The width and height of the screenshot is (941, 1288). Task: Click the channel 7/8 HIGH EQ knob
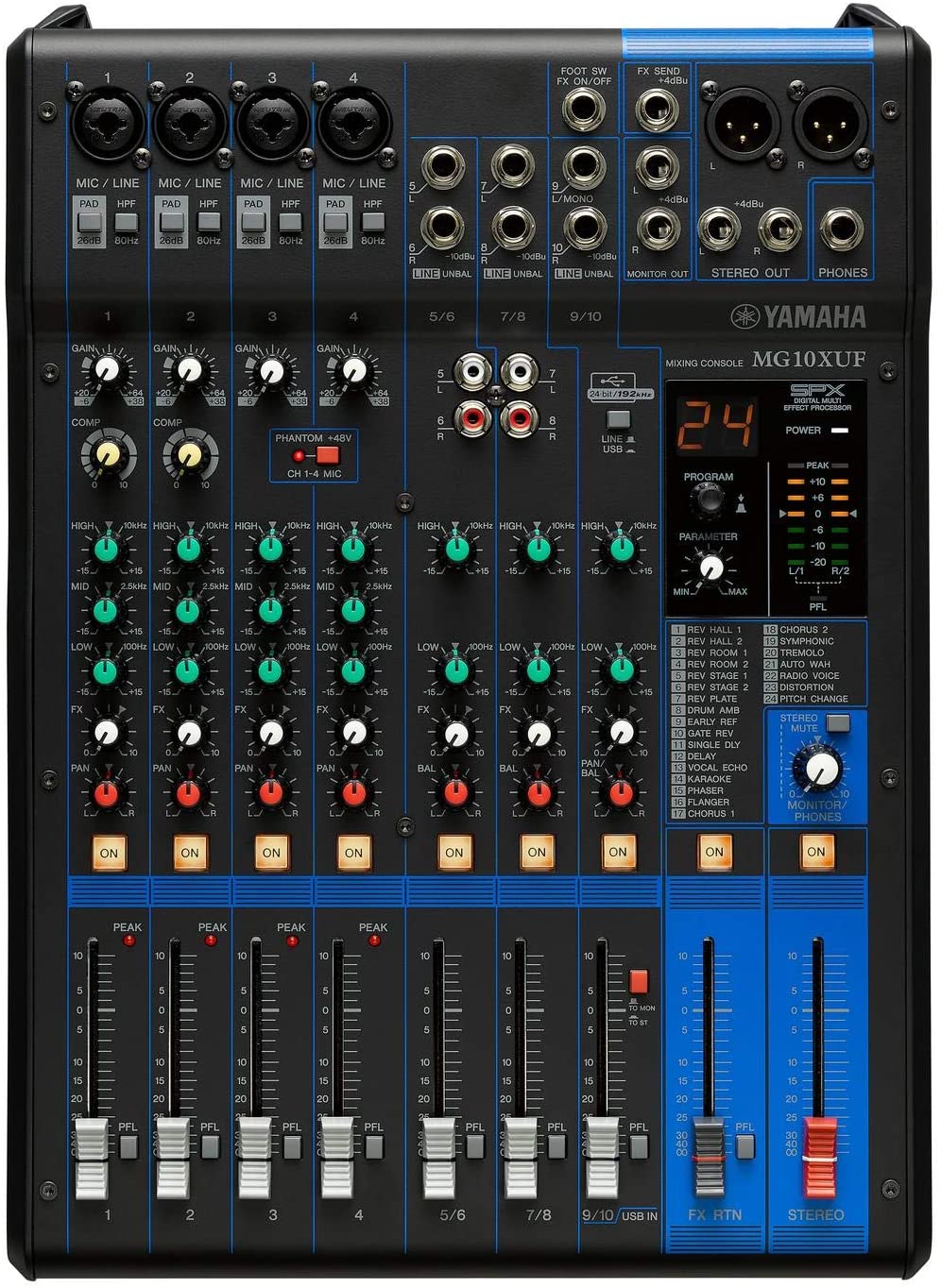click(x=538, y=548)
